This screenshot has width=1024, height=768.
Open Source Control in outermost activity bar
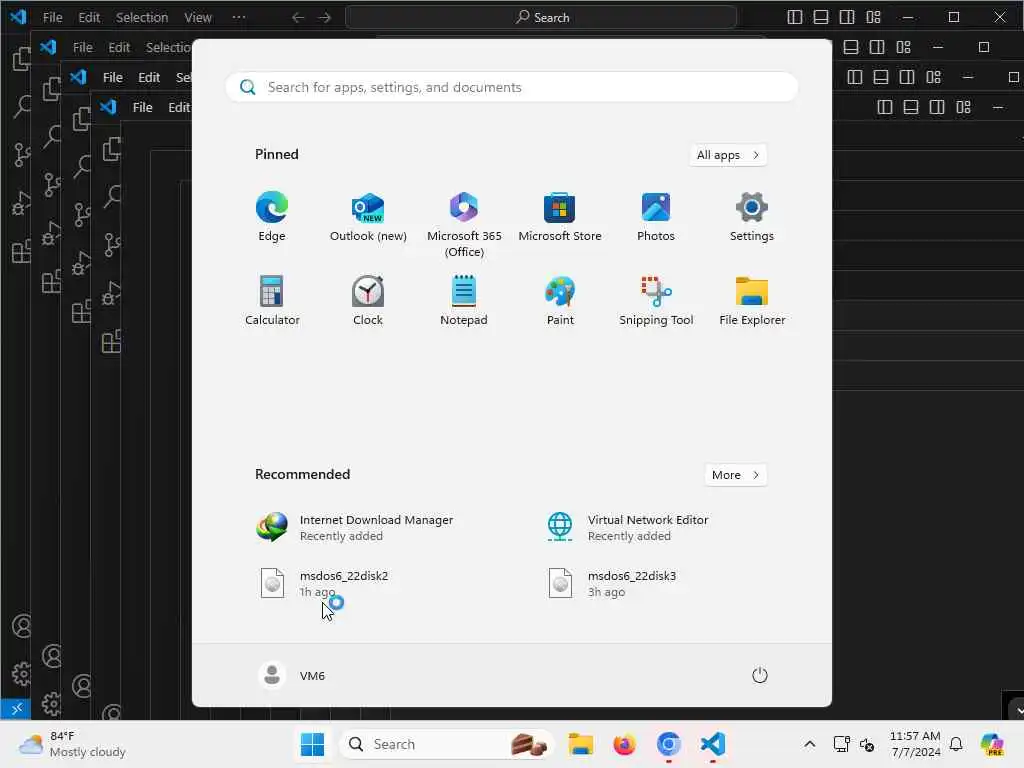pyautogui.click(x=20, y=155)
